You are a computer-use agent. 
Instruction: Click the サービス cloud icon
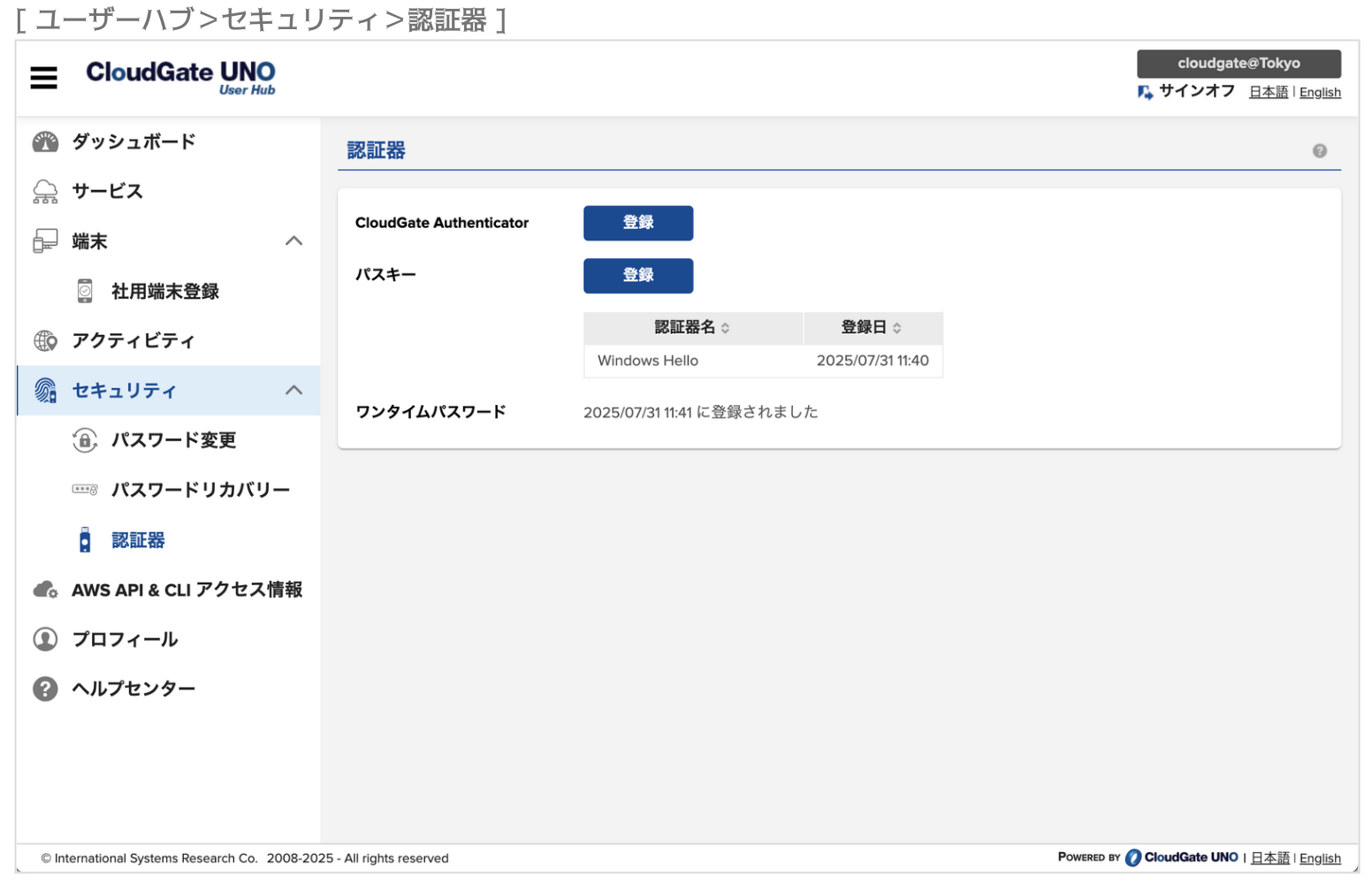(45, 191)
